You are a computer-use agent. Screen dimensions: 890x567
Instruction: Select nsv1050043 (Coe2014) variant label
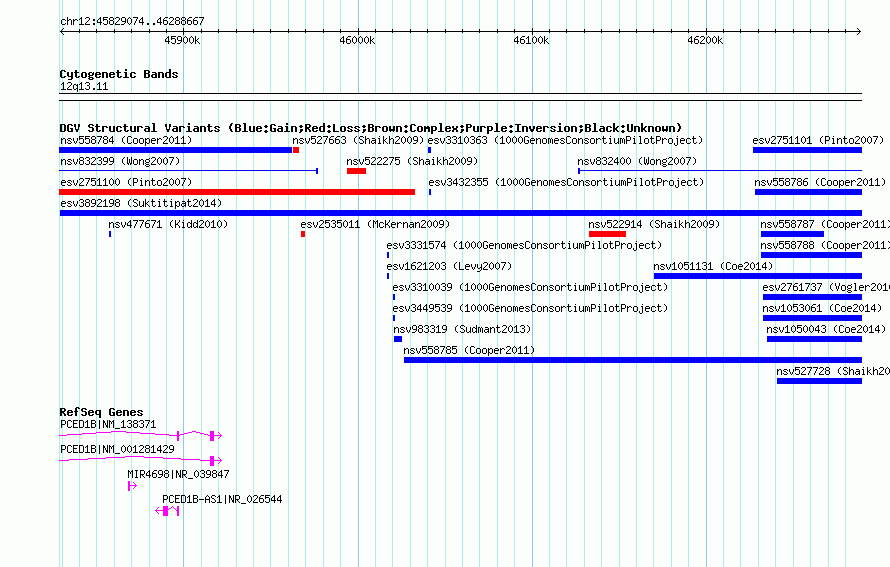point(826,329)
